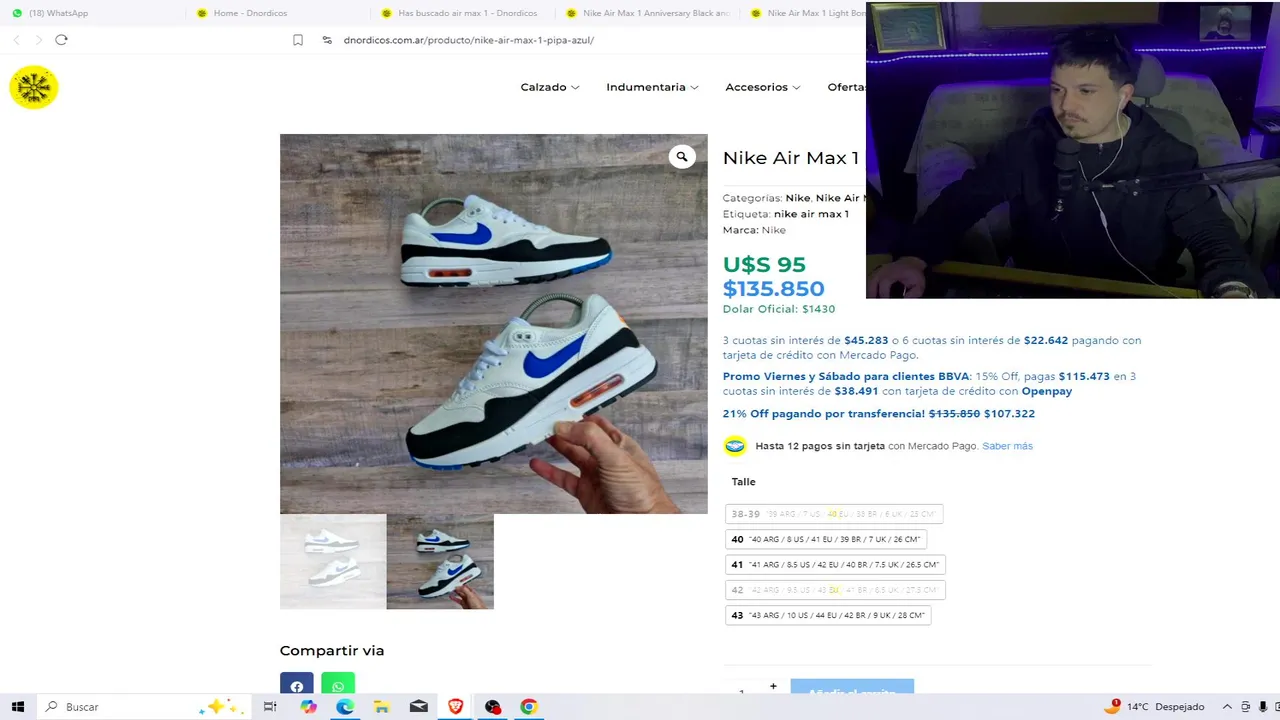Click the U$S 95 price text
Viewport: 1280px width, 720px height.
click(x=764, y=265)
